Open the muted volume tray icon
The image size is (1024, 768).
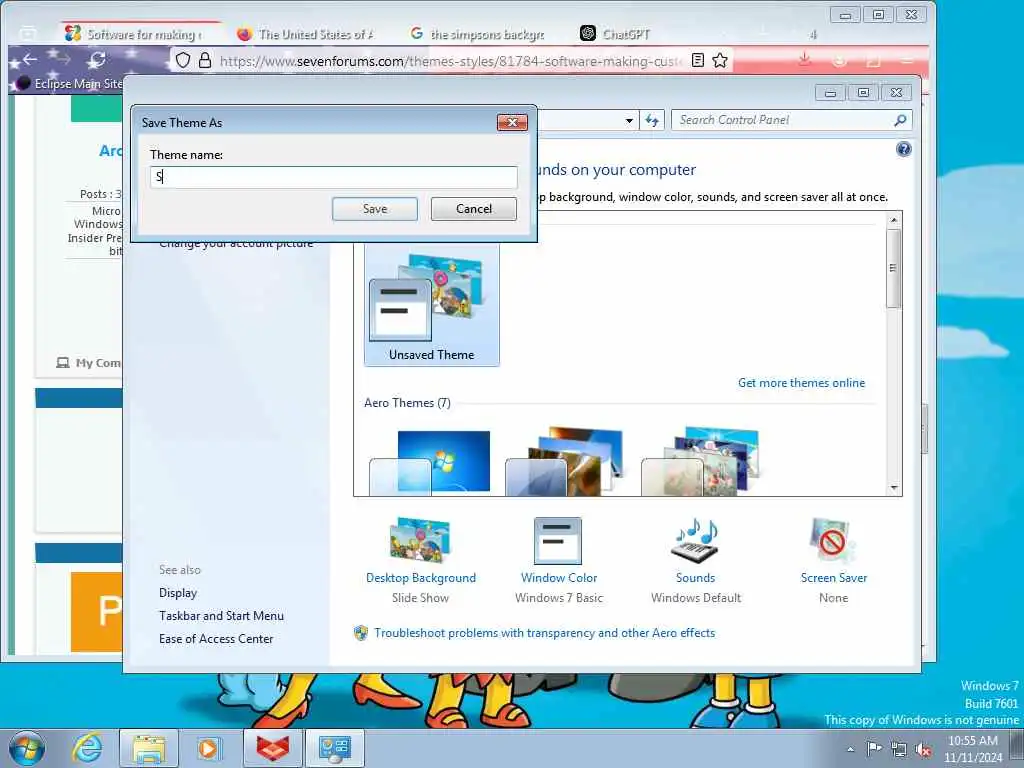pyautogui.click(x=923, y=750)
